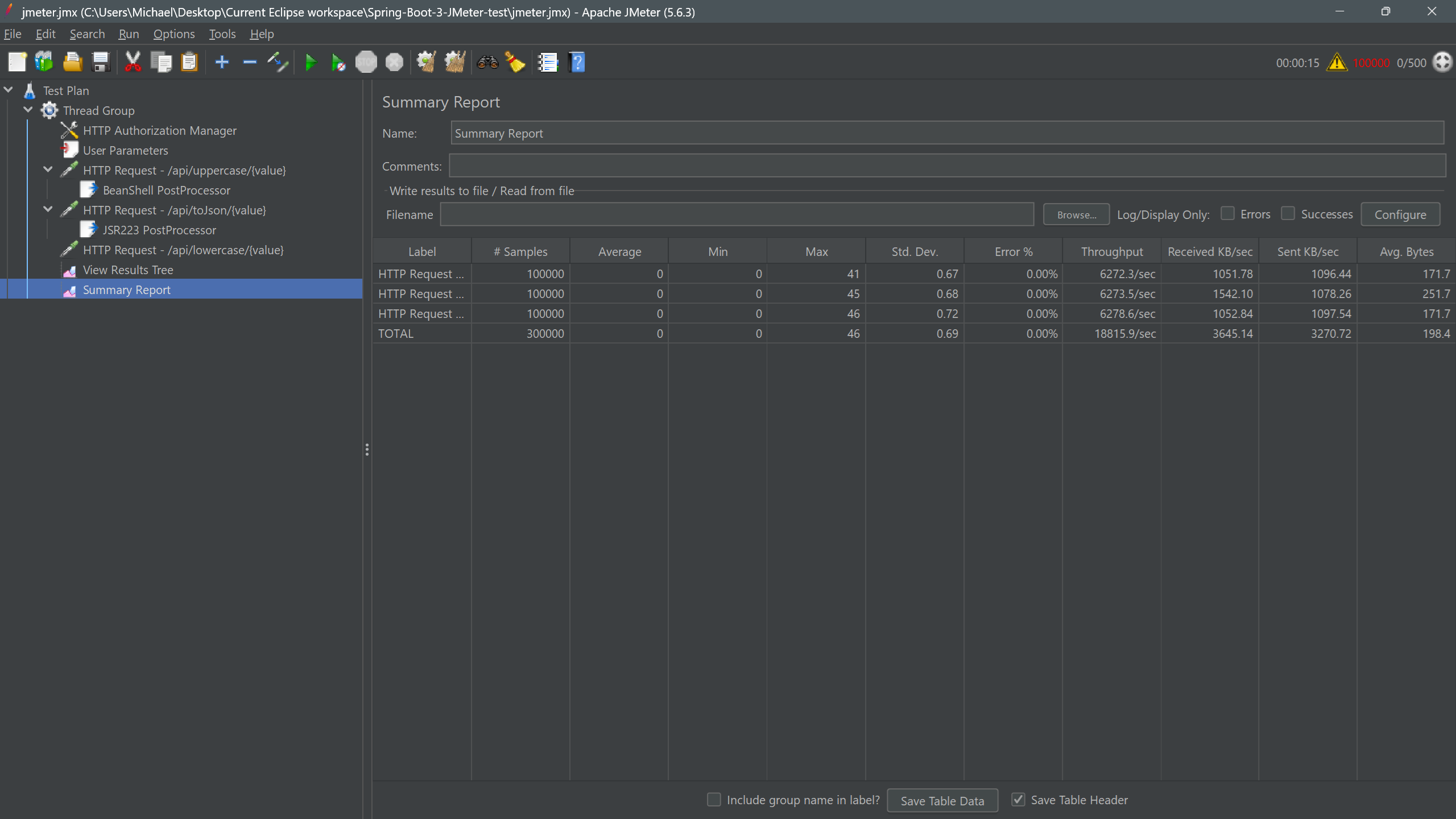Click the Configure button

1400,214
